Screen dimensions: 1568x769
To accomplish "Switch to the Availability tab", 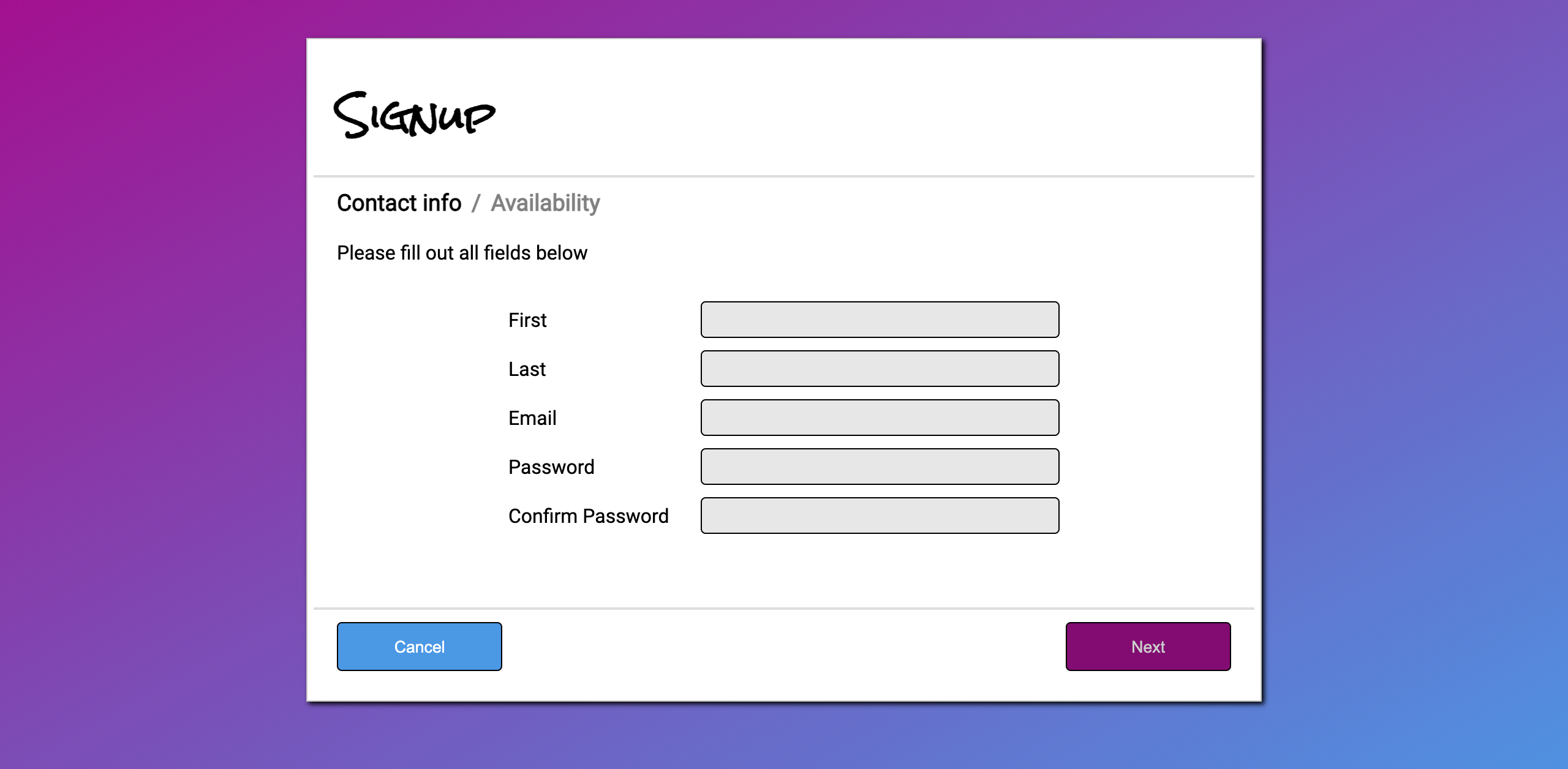I will coord(545,203).
